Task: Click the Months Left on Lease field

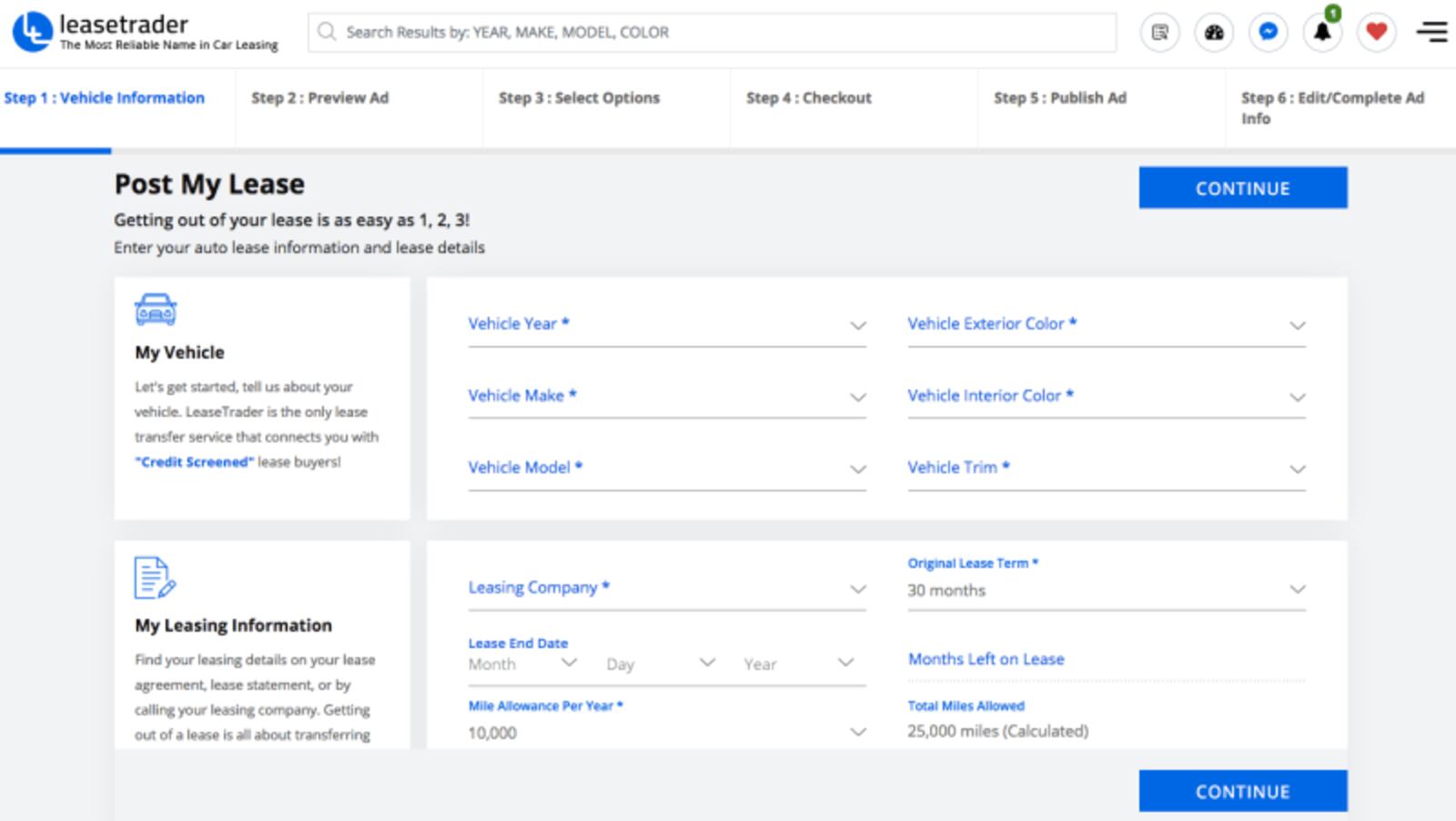Action: tap(1107, 660)
